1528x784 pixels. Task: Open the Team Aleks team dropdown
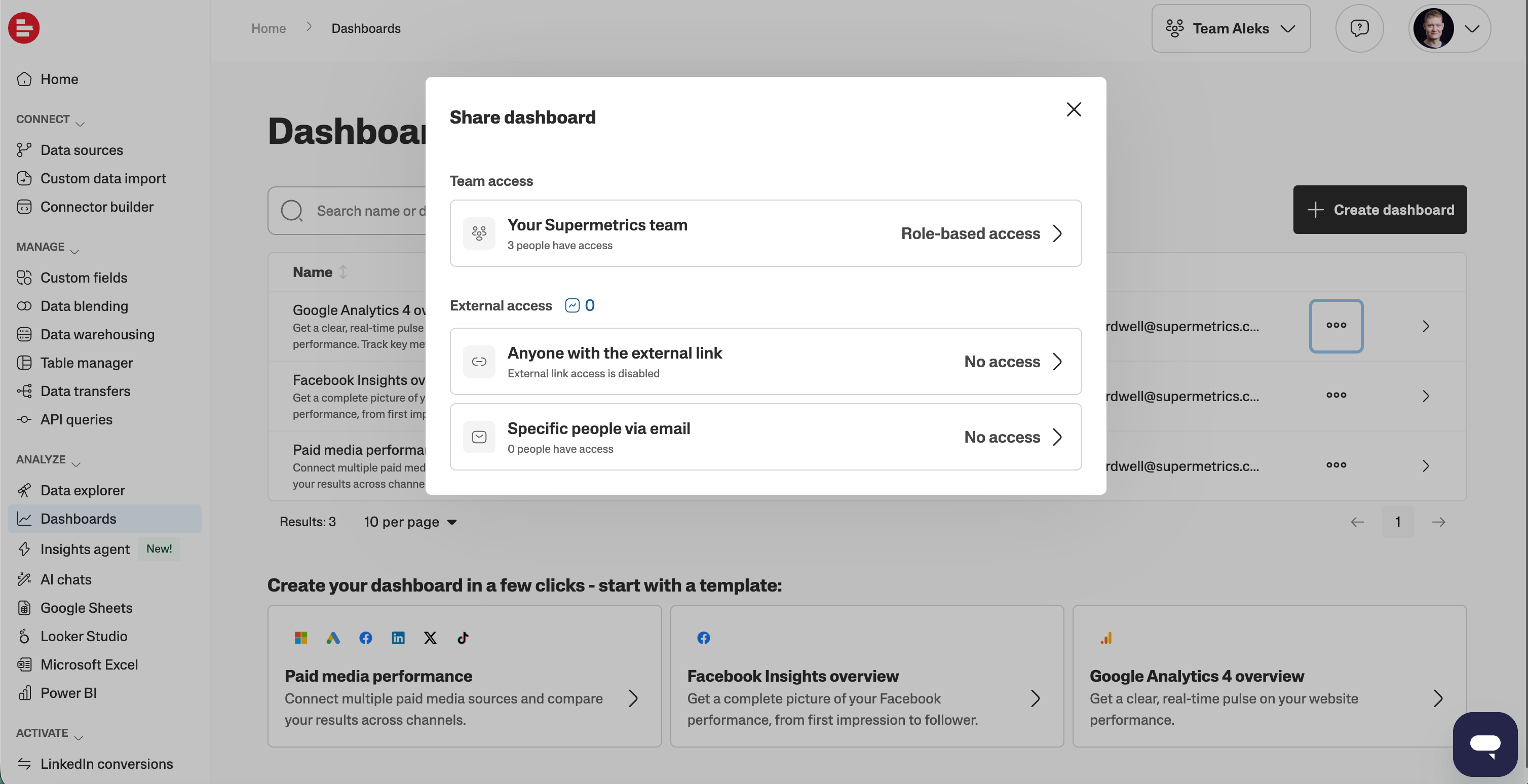pos(1231,28)
